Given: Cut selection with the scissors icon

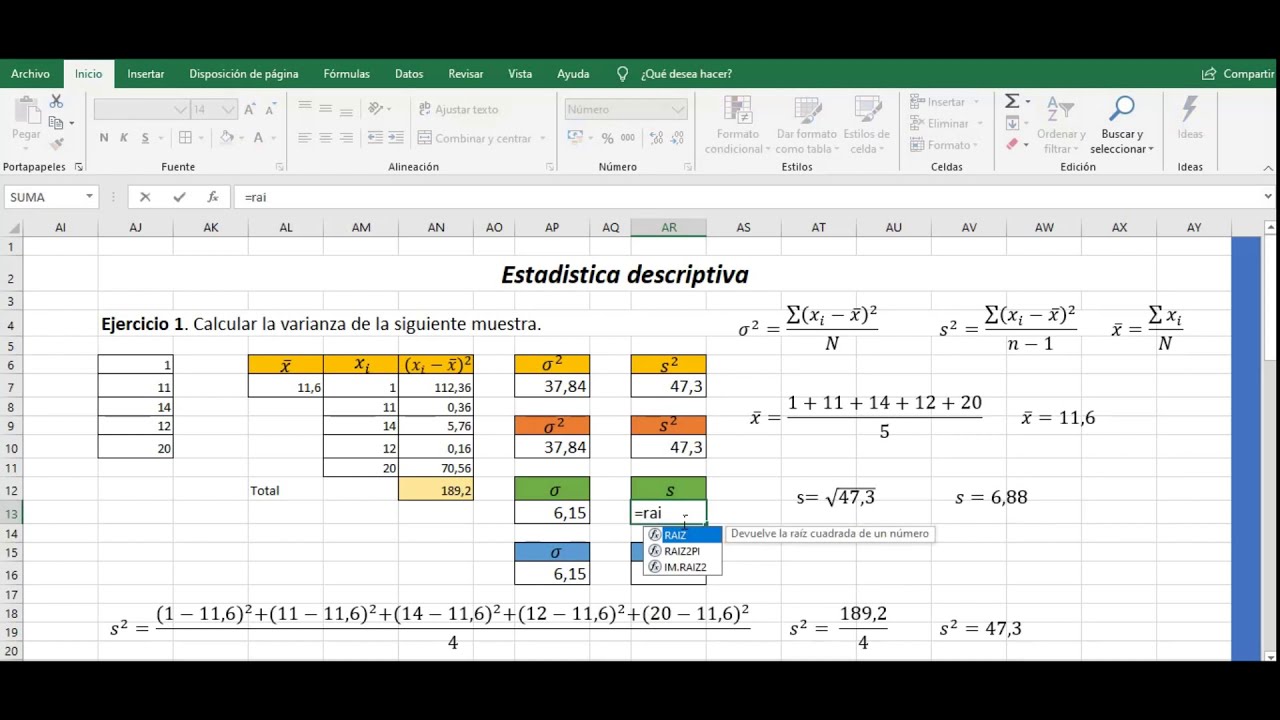Looking at the screenshot, I should [56, 102].
